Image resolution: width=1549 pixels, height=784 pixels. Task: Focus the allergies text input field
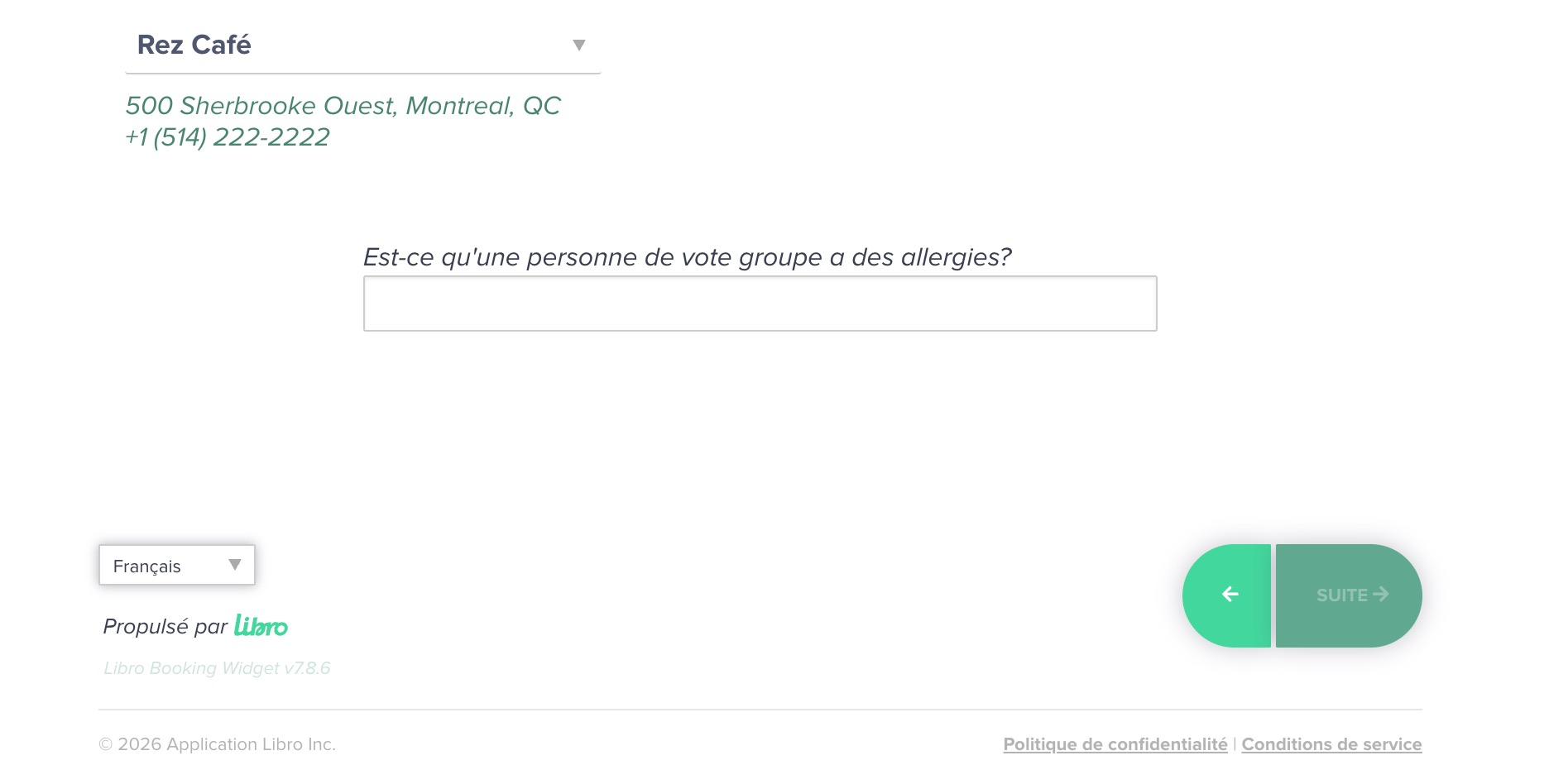[x=760, y=304]
